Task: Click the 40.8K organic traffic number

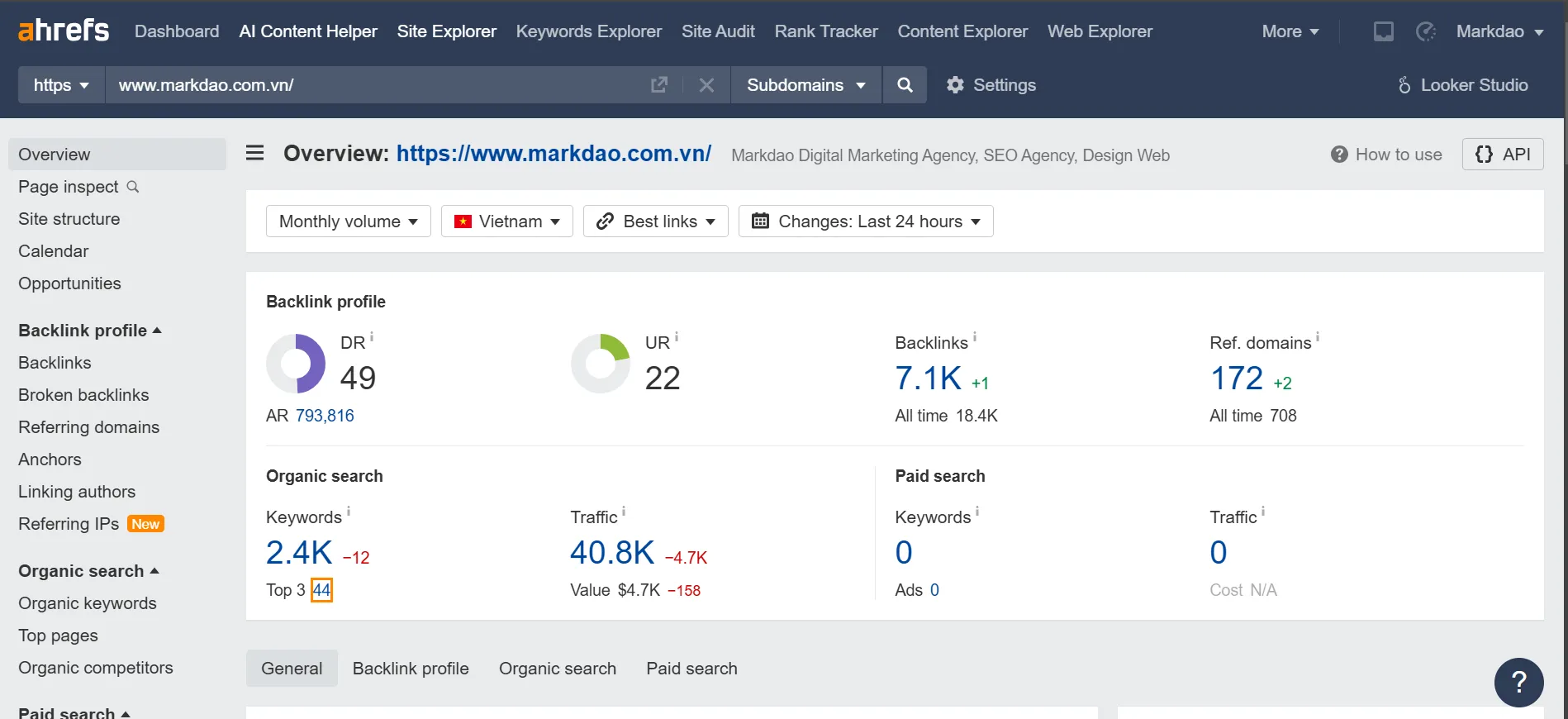Action: coord(612,553)
